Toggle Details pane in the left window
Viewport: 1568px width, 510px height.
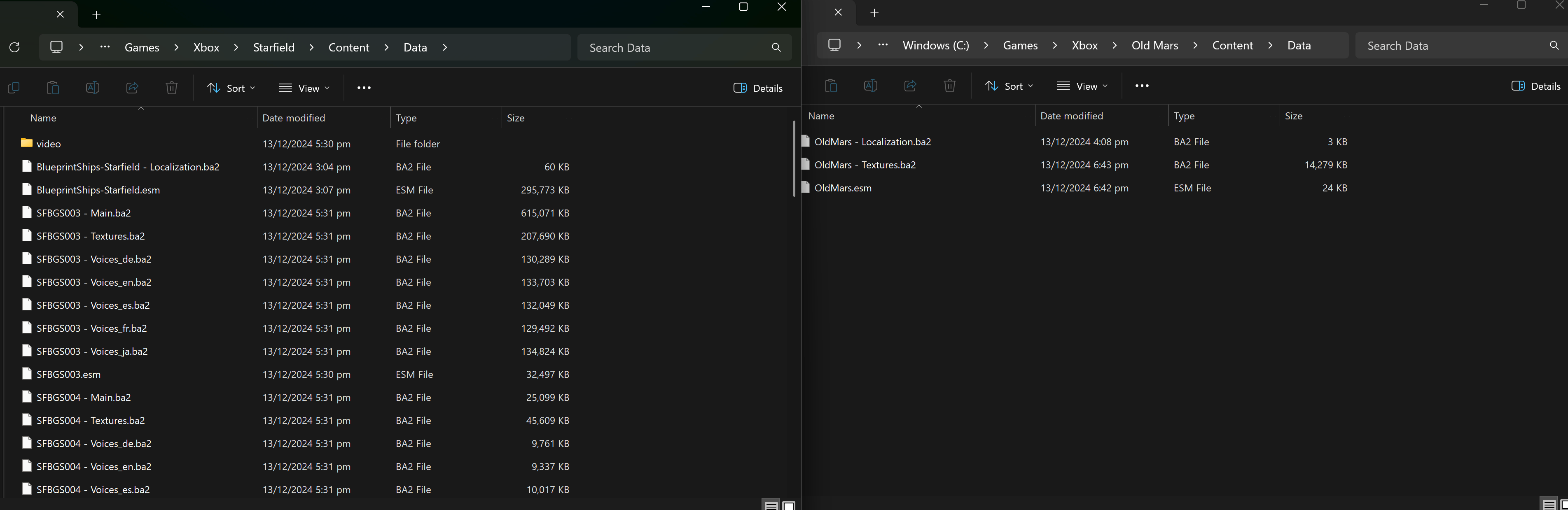(x=758, y=88)
